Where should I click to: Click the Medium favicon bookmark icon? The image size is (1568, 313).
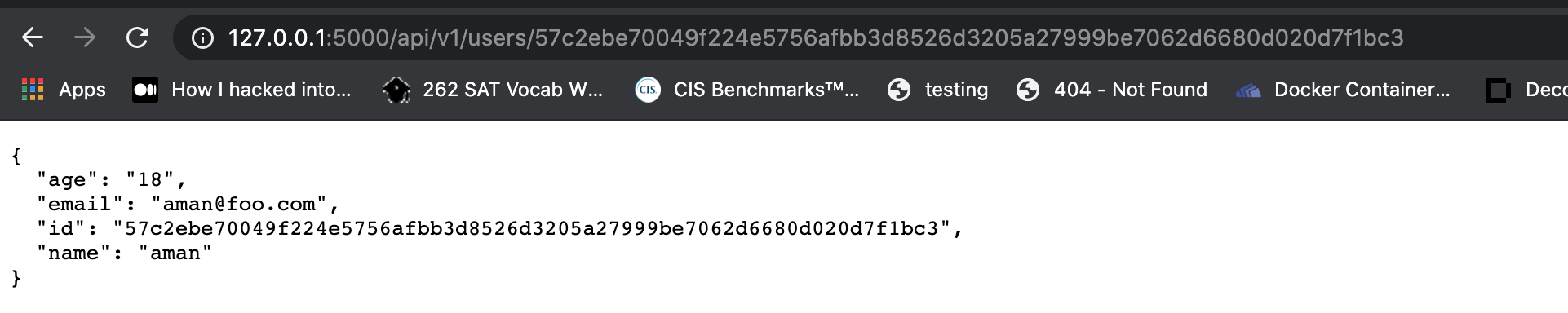145,90
